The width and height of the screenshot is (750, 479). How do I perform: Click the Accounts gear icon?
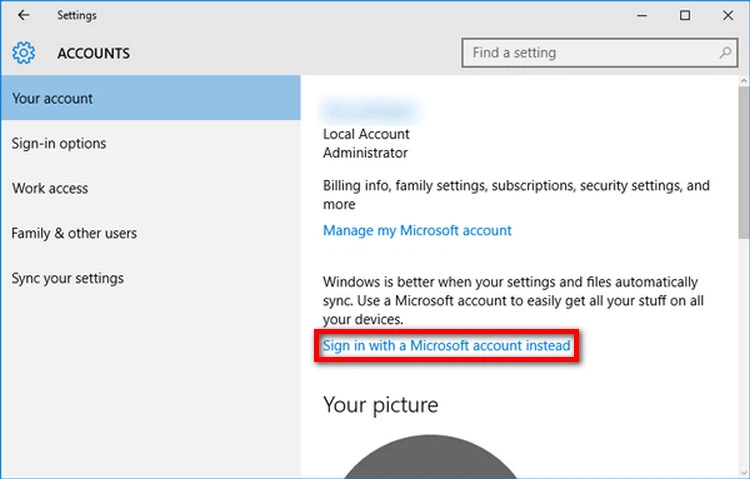point(23,53)
